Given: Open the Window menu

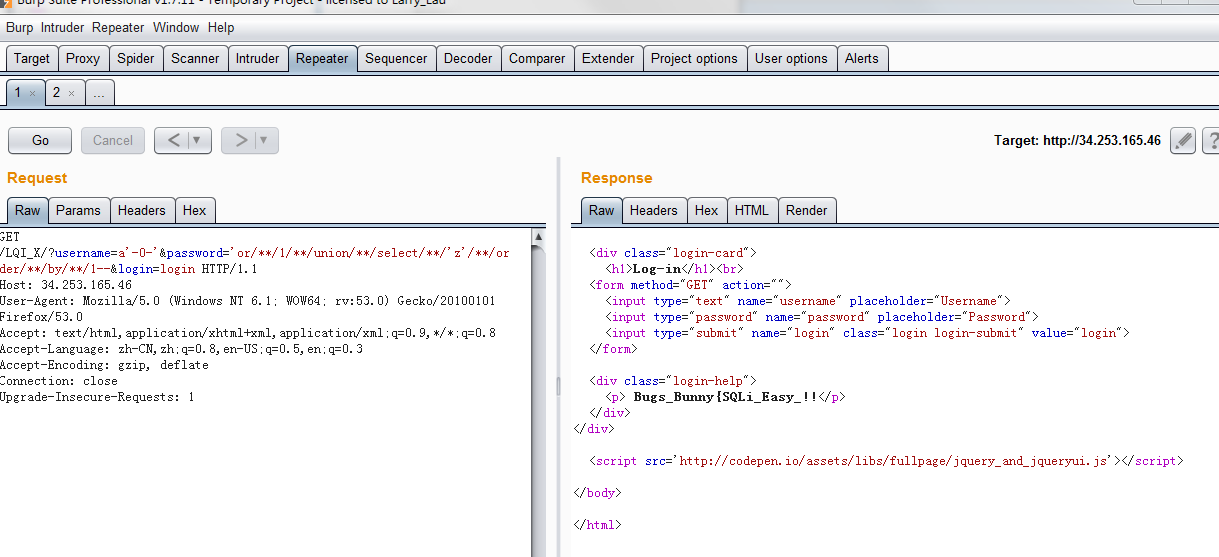Looking at the screenshot, I should pos(176,27).
